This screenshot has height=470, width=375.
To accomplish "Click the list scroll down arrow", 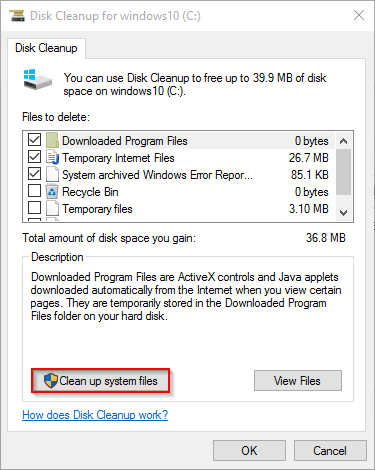I will point(344,212).
